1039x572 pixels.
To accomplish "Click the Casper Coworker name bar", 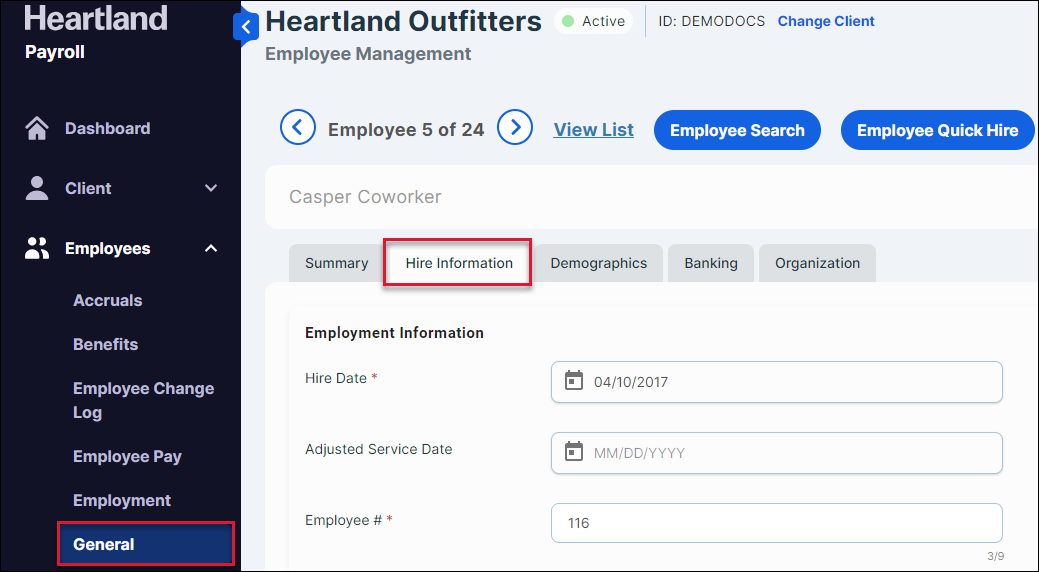I will pyautogui.click(x=651, y=197).
